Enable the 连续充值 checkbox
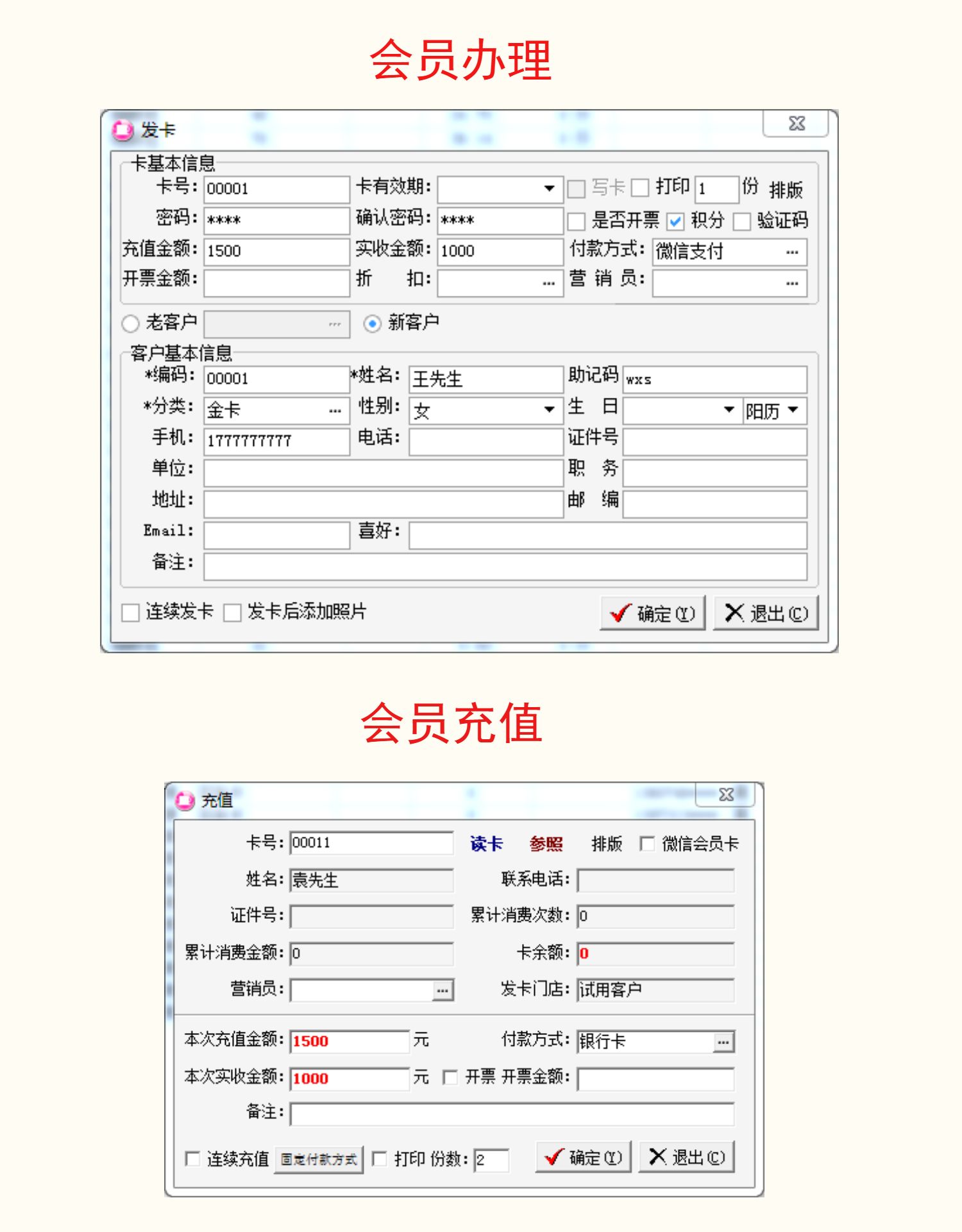Screen dimensions: 962x1232 pyautogui.click(x=192, y=1158)
